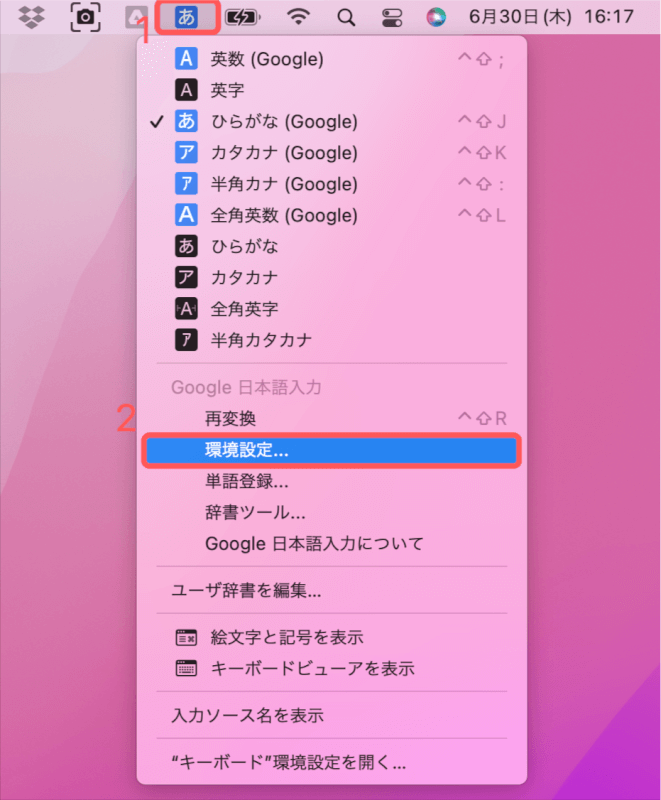Select the checked ひらがな (Google) input mode
Screen dimensions: 661x800
pos(332,121)
